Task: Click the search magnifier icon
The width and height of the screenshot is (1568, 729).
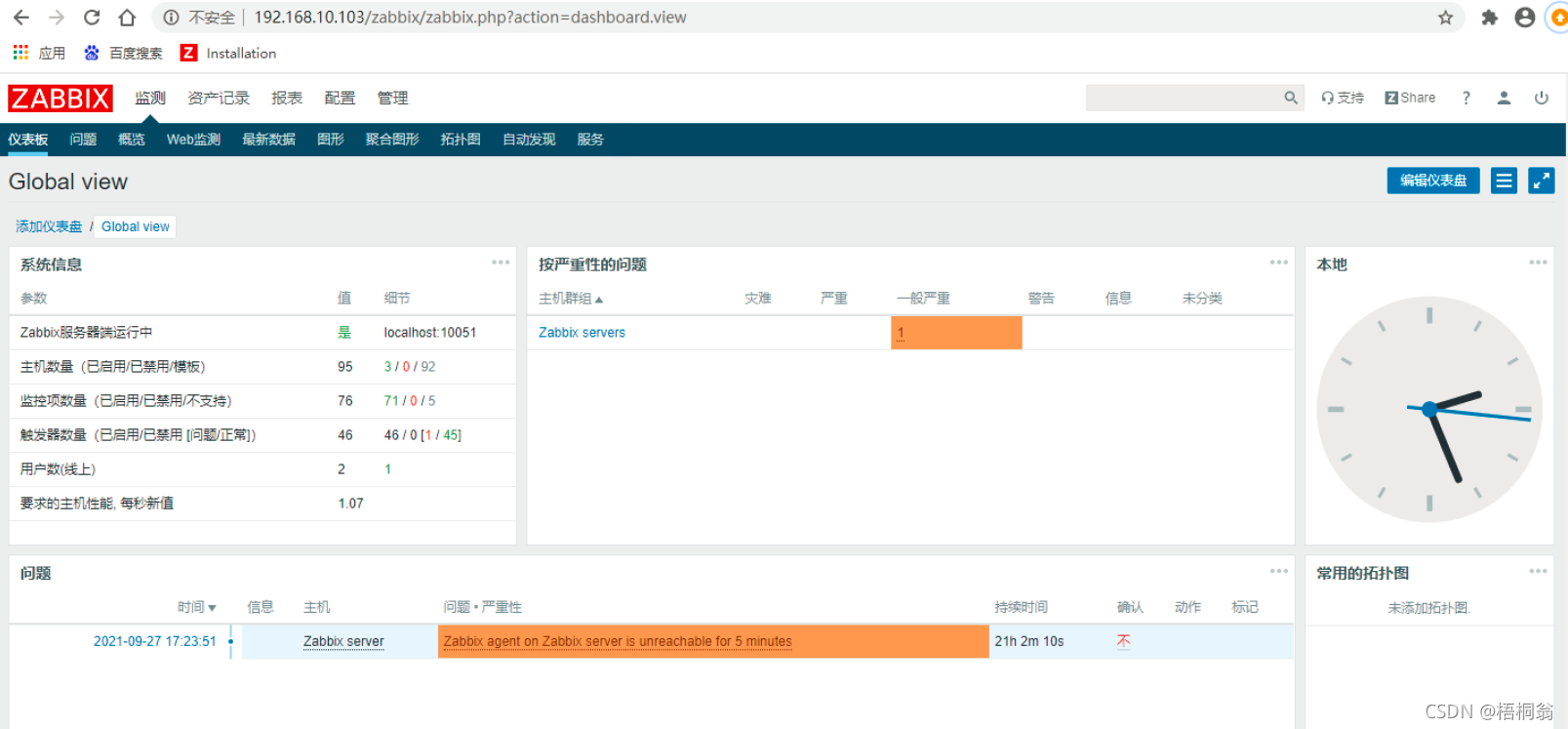Action: click(1291, 98)
